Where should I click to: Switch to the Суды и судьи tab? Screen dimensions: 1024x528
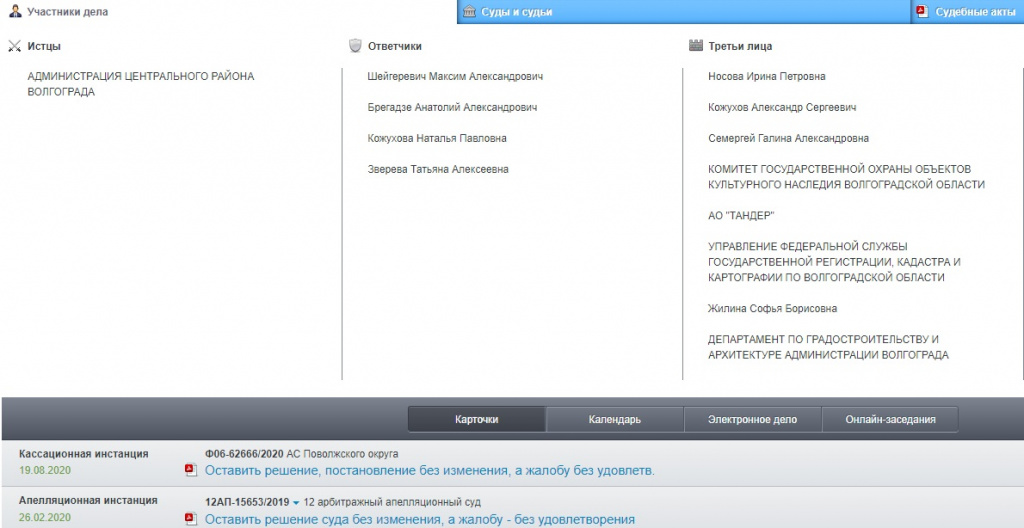[x=516, y=12]
